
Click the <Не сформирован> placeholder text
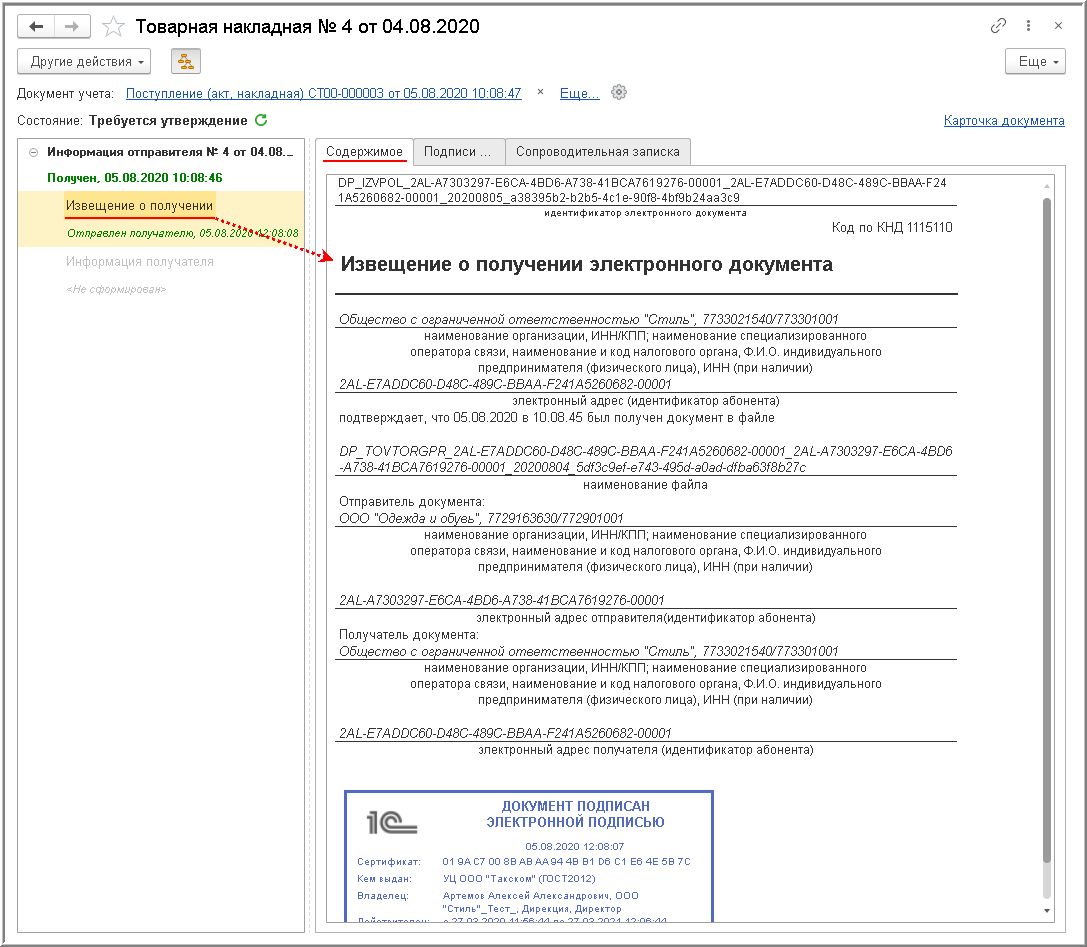coord(116,289)
